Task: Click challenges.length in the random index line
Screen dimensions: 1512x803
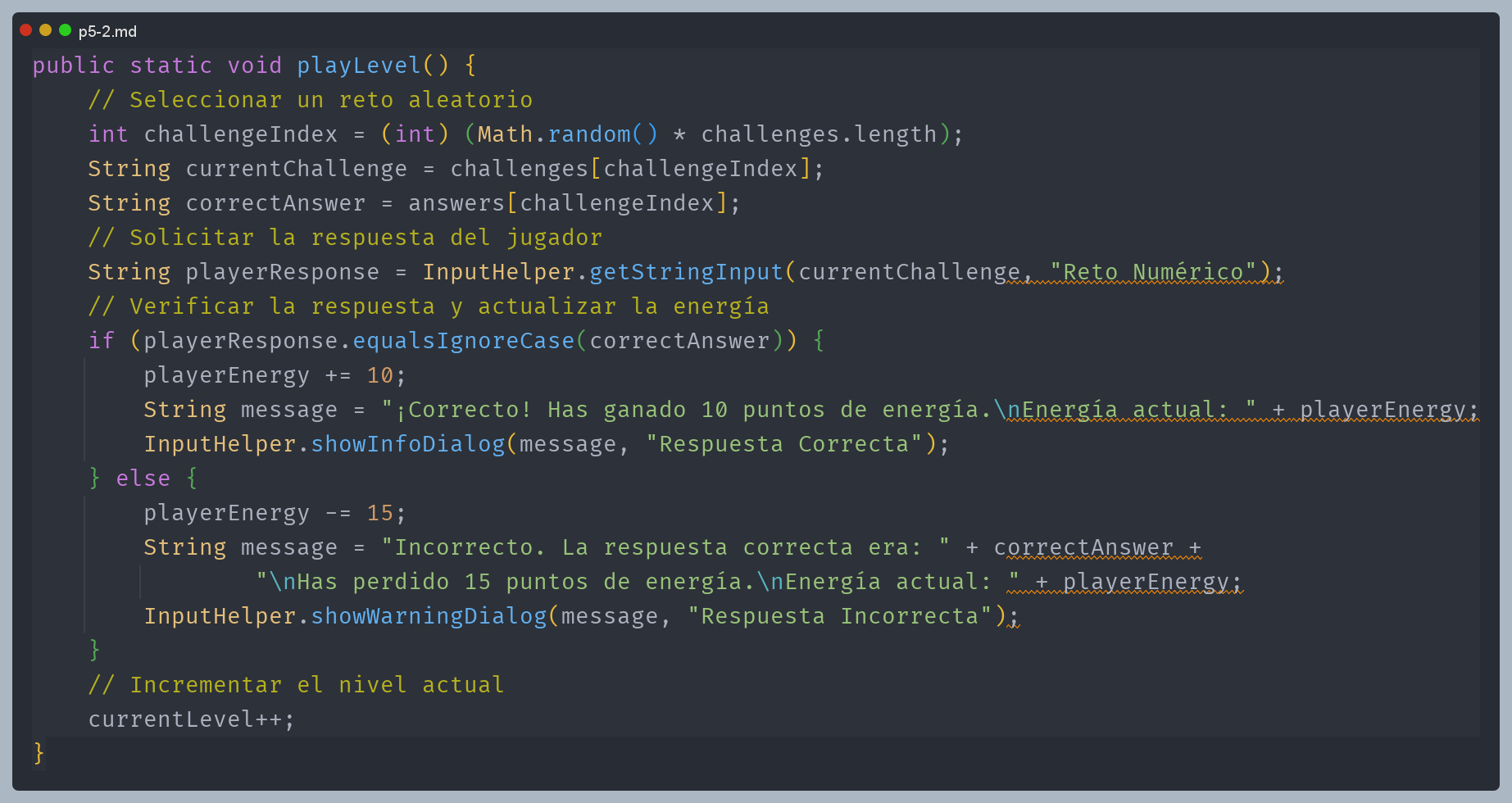Action: (x=818, y=134)
